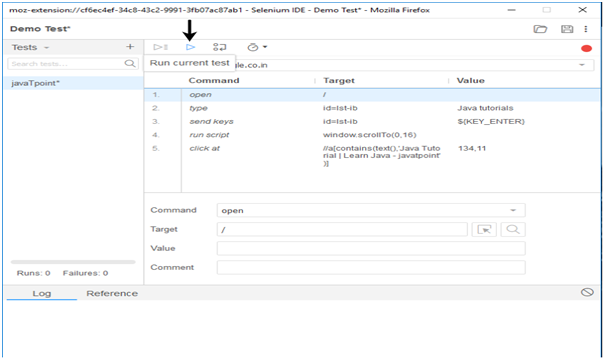The image size is (605, 360).
Task: Open project folder icon
Action: click(540, 29)
